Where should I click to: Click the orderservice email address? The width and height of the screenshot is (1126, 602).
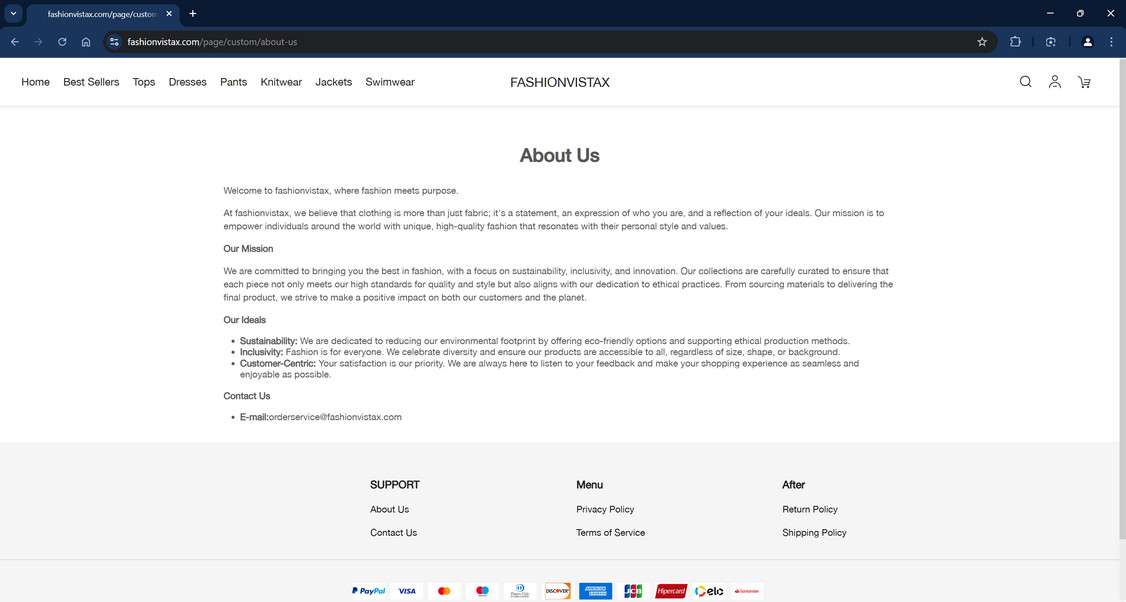point(335,417)
